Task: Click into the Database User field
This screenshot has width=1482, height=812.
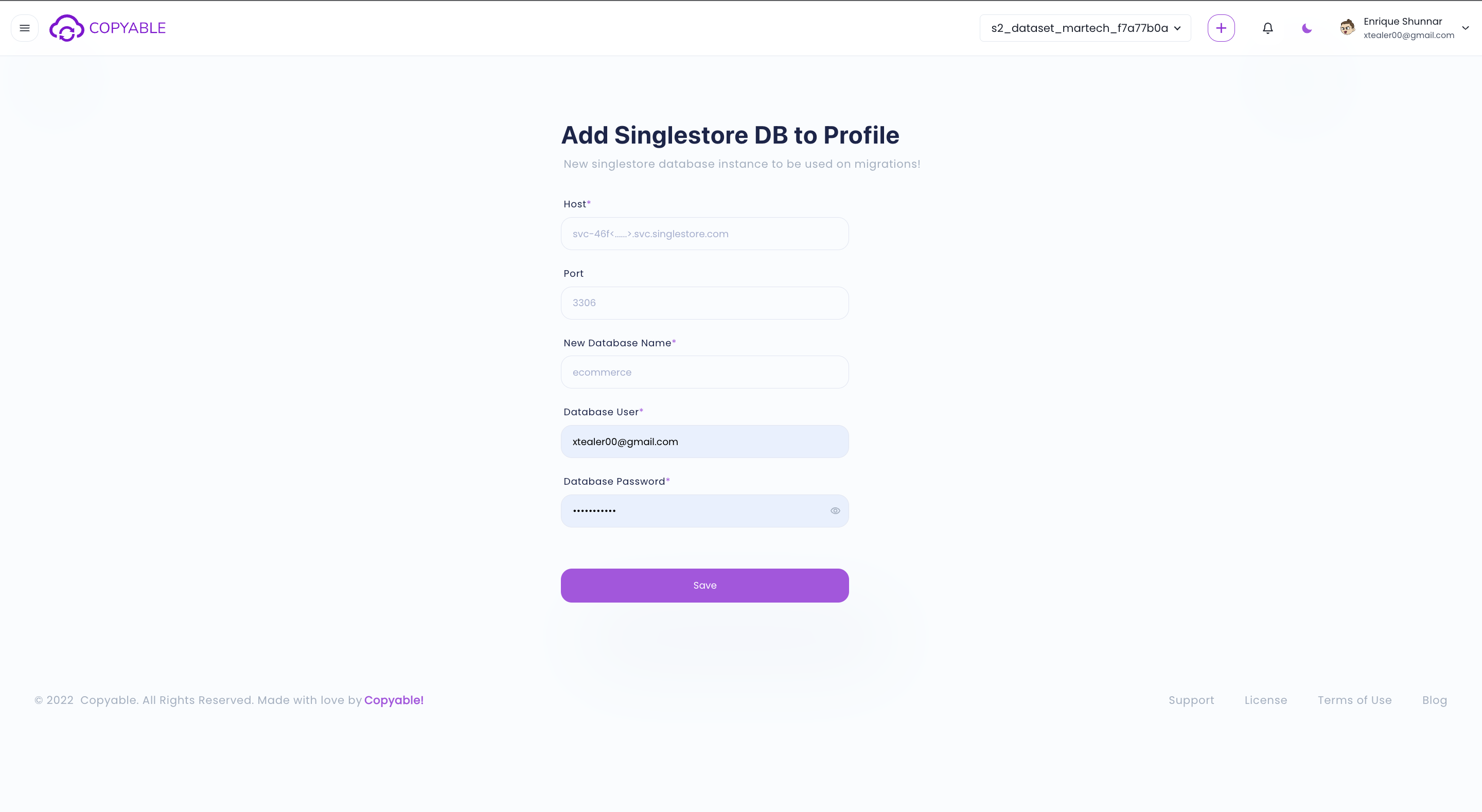Action: coord(705,442)
